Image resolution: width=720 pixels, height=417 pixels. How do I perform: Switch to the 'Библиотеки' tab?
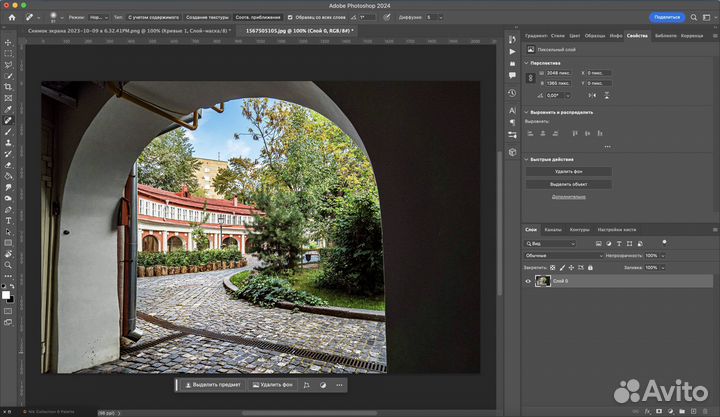tap(665, 36)
